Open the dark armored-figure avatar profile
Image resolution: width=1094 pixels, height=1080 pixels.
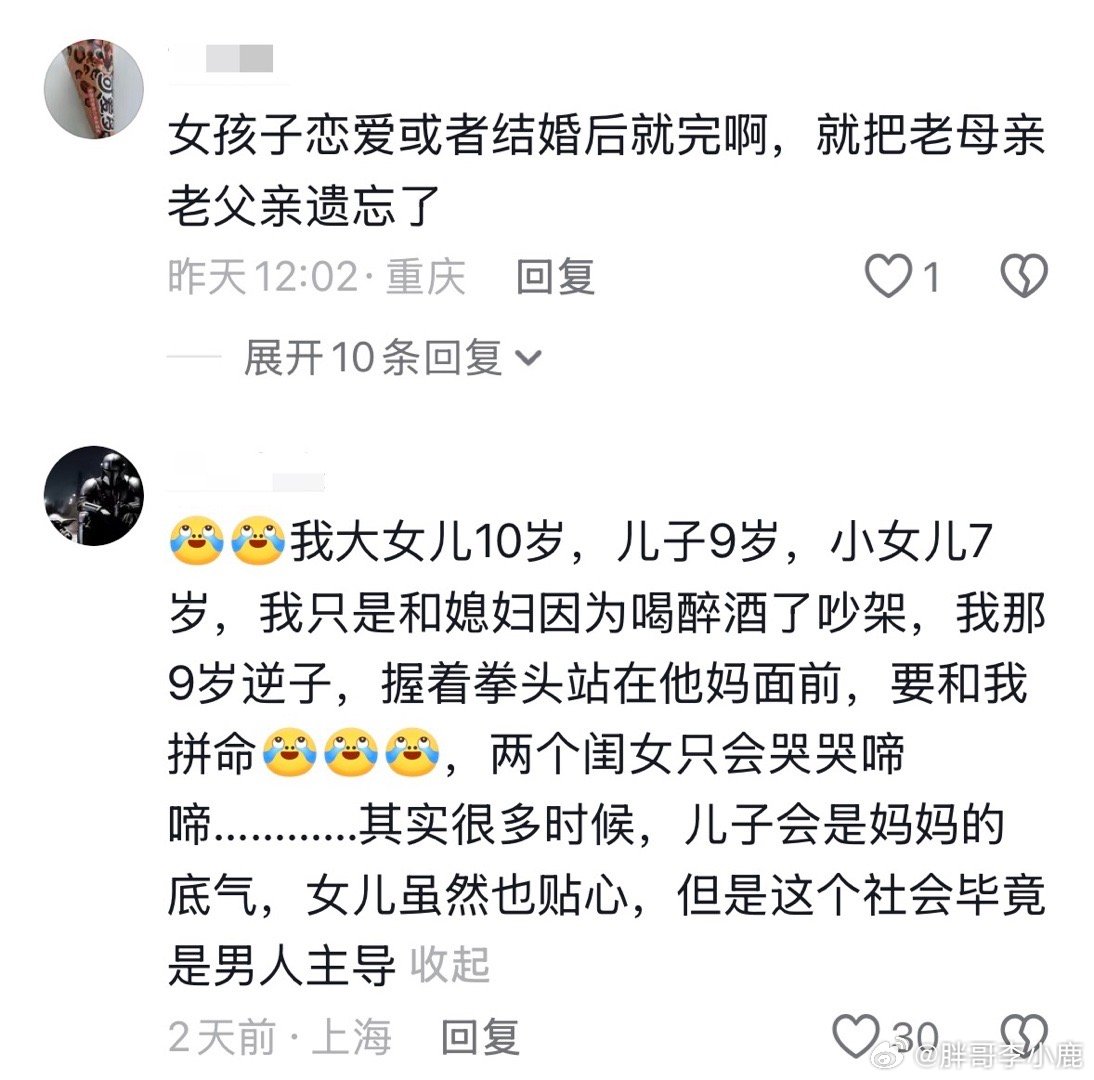[93, 495]
